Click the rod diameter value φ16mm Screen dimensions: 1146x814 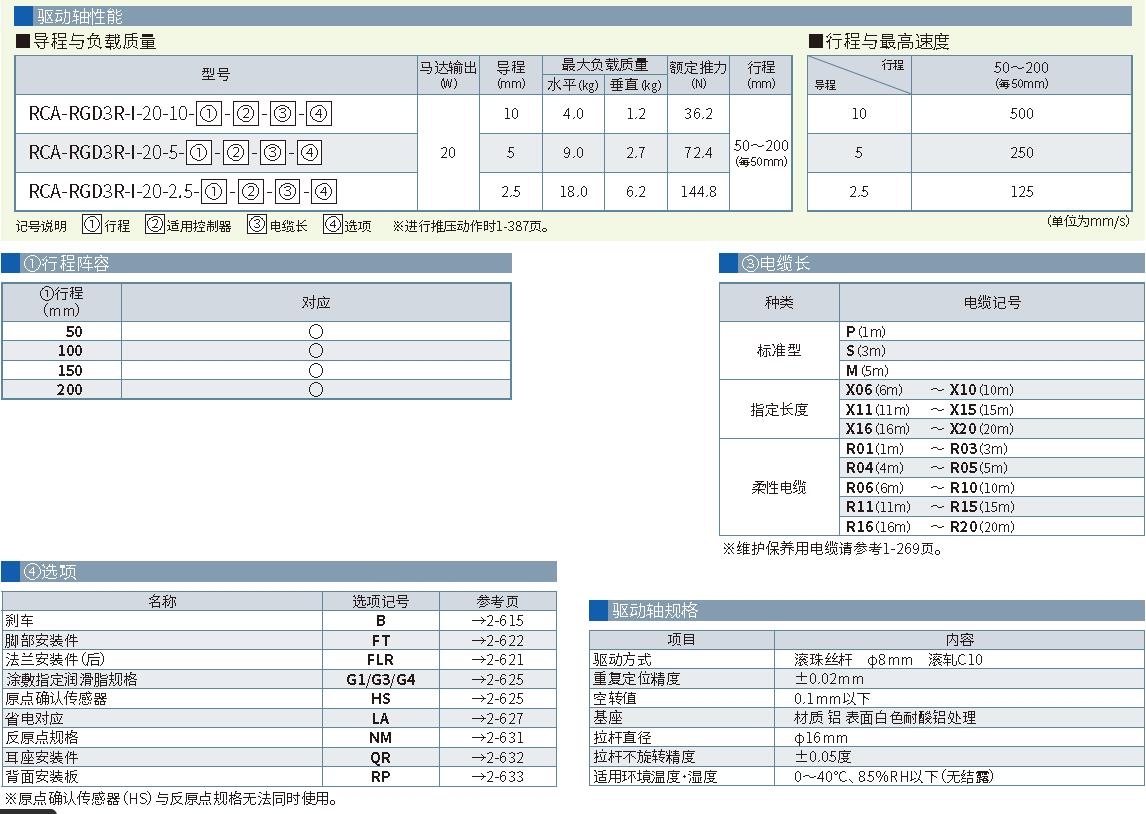pos(821,737)
